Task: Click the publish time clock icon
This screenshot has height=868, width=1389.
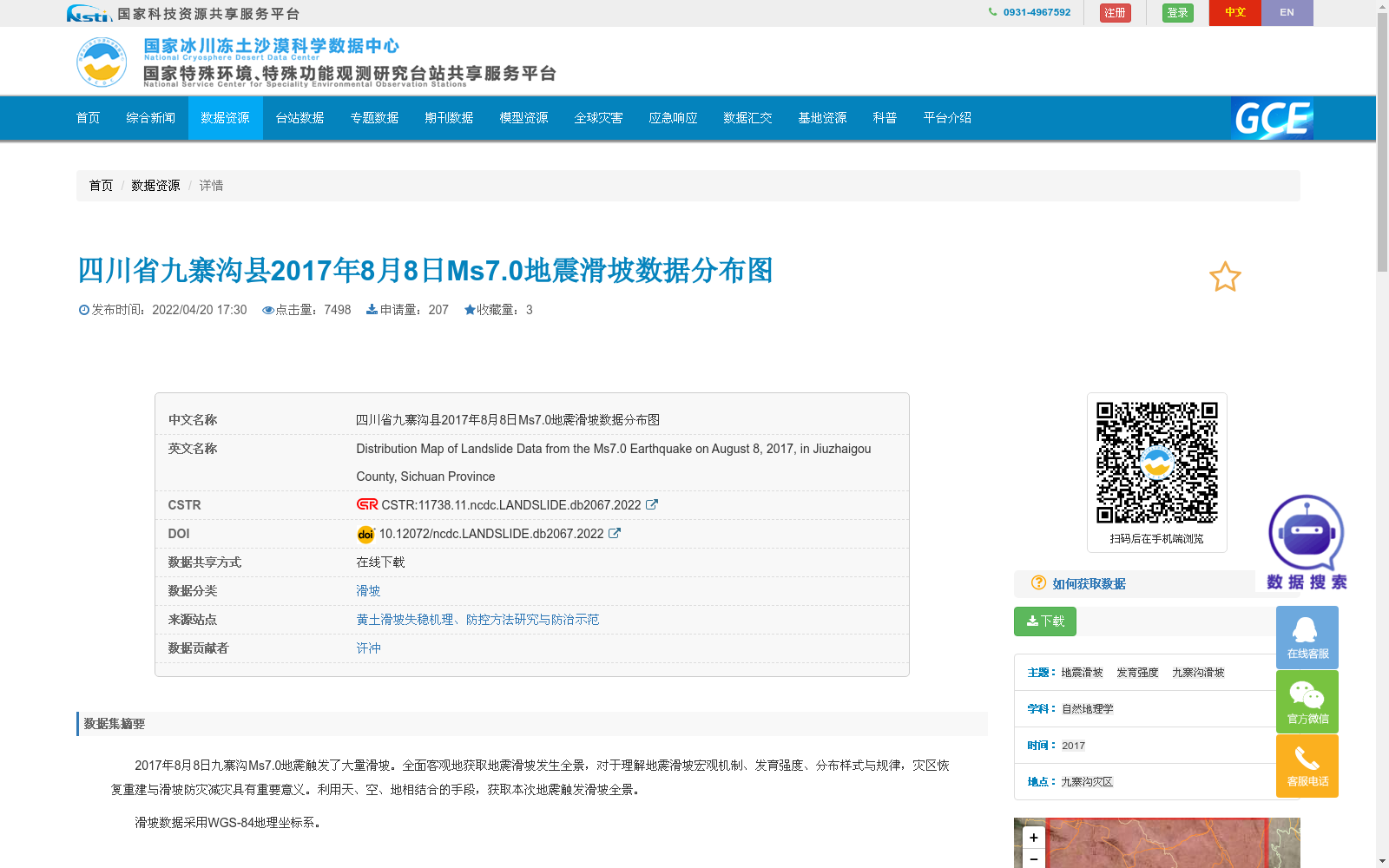Action: click(84, 310)
